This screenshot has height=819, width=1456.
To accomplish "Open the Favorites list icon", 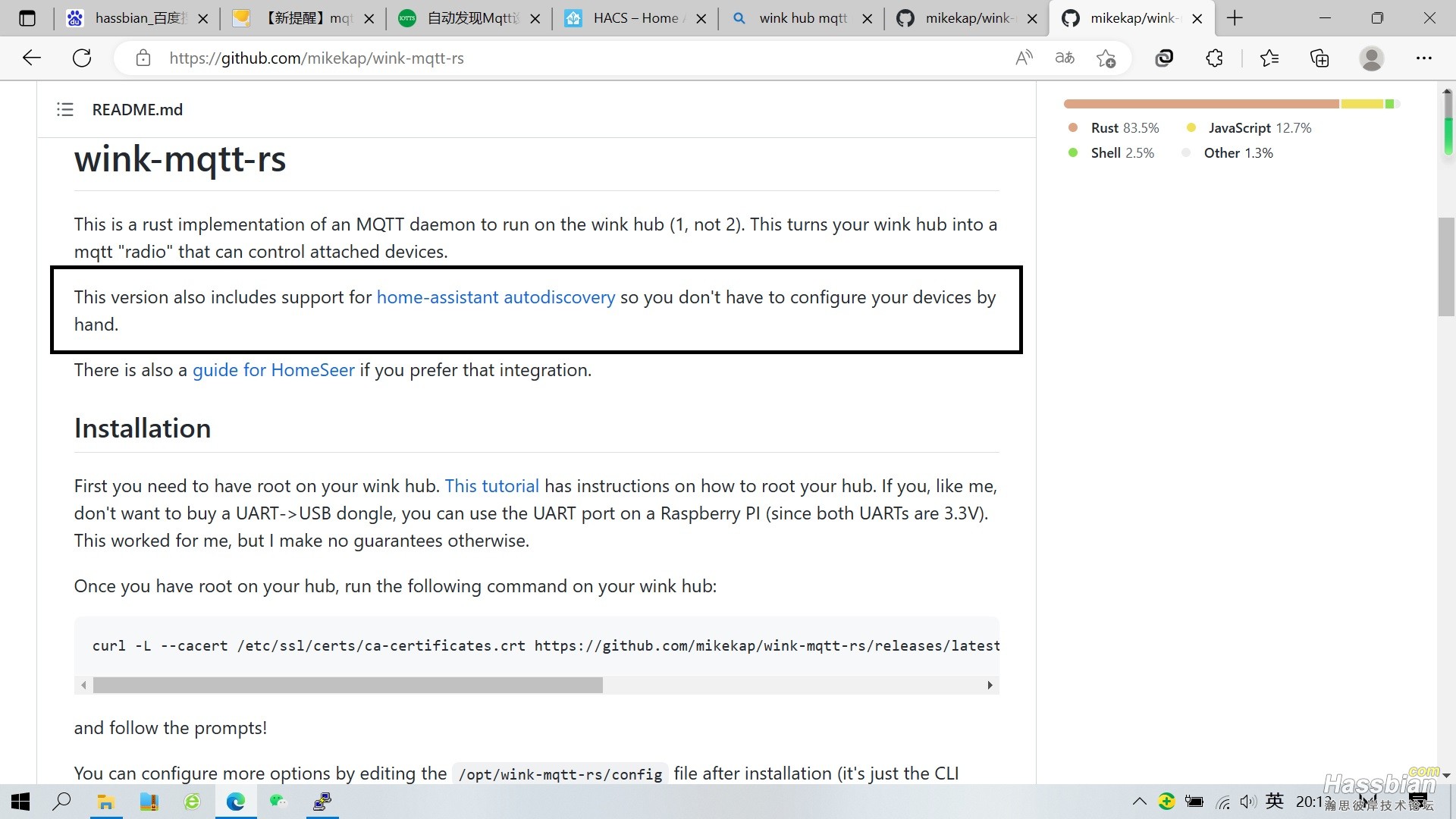I will [x=1269, y=58].
